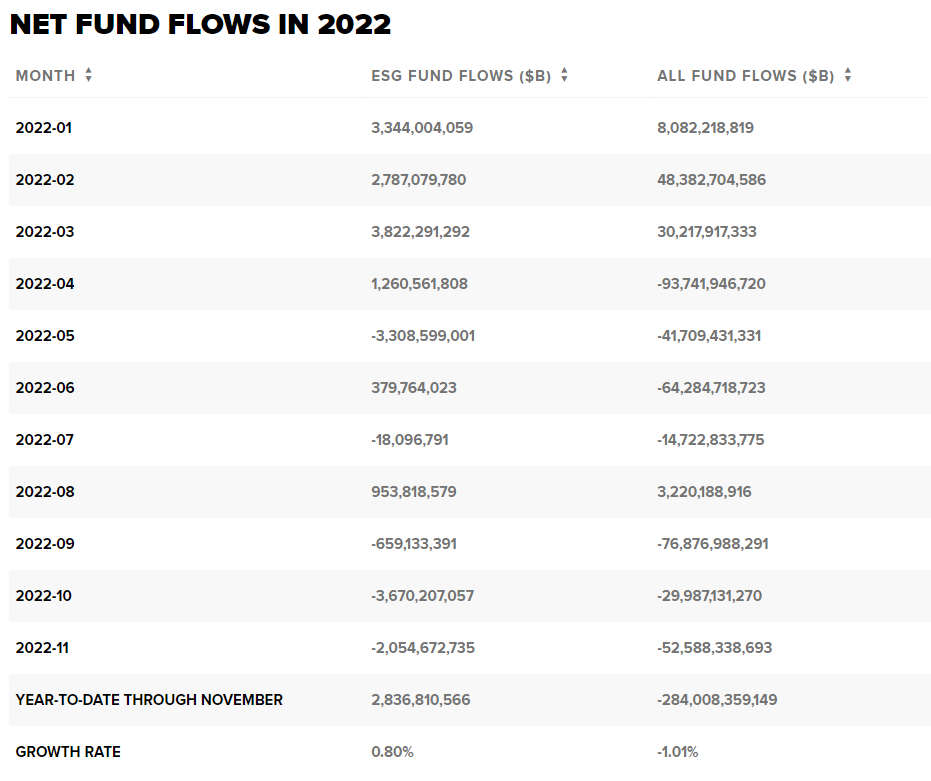Click the sort arrows beside All Fund Flows
This screenshot has width=931, height=781.
848,75
